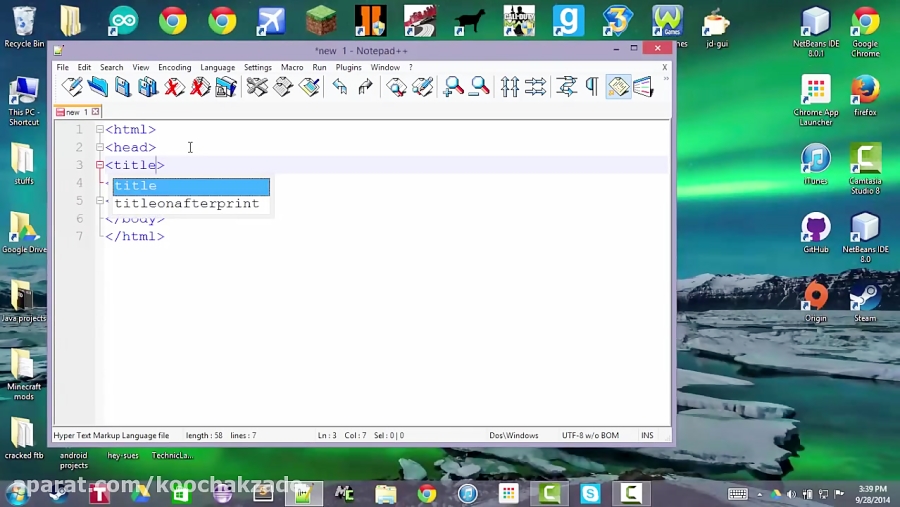Click the Save All toolbar icon
This screenshot has width=900, height=507.
click(x=148, y=88)
